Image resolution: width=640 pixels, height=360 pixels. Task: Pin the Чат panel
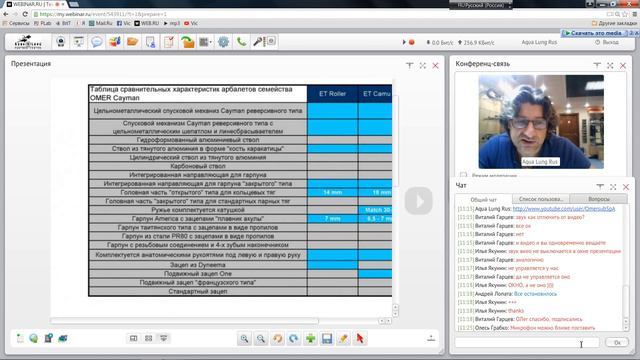point(600,187)
